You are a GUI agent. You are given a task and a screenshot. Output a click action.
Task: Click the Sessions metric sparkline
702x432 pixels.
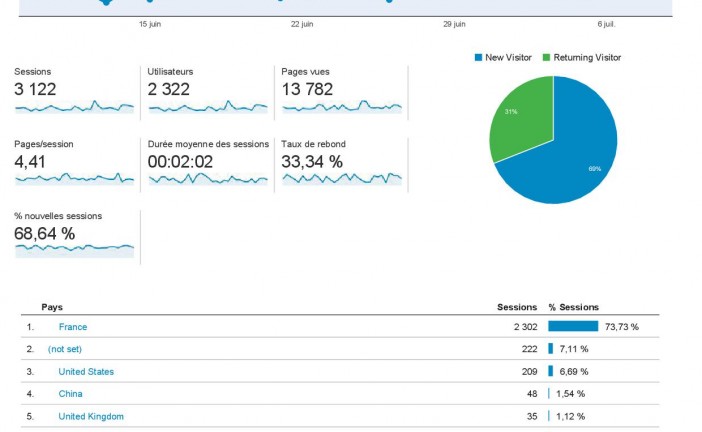coord(74,106)
